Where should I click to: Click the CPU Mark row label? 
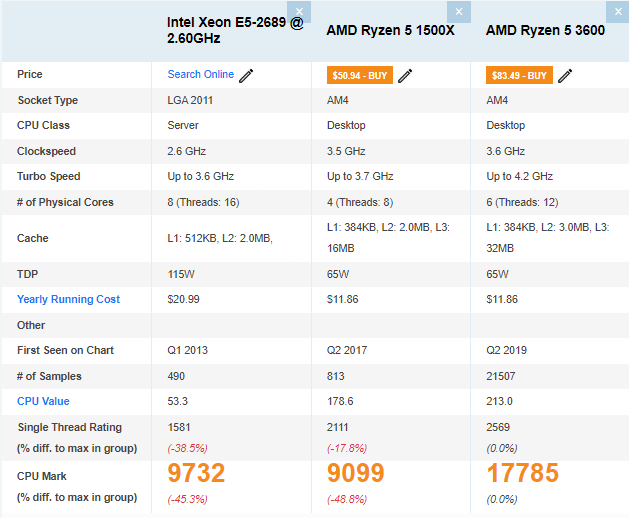click(42, 476)
